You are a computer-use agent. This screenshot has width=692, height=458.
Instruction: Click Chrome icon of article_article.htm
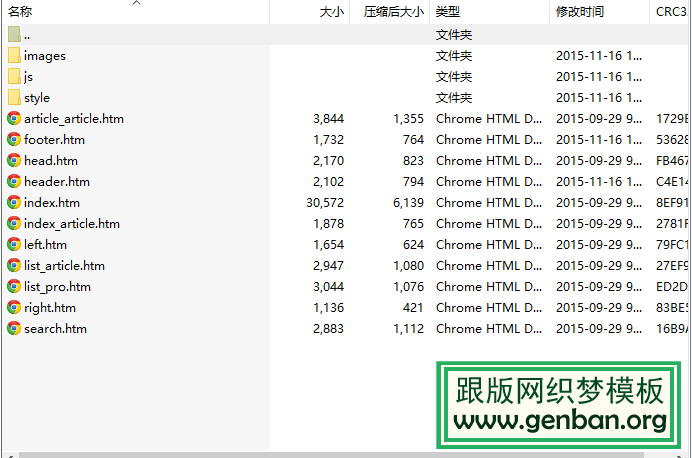[14, 118]
